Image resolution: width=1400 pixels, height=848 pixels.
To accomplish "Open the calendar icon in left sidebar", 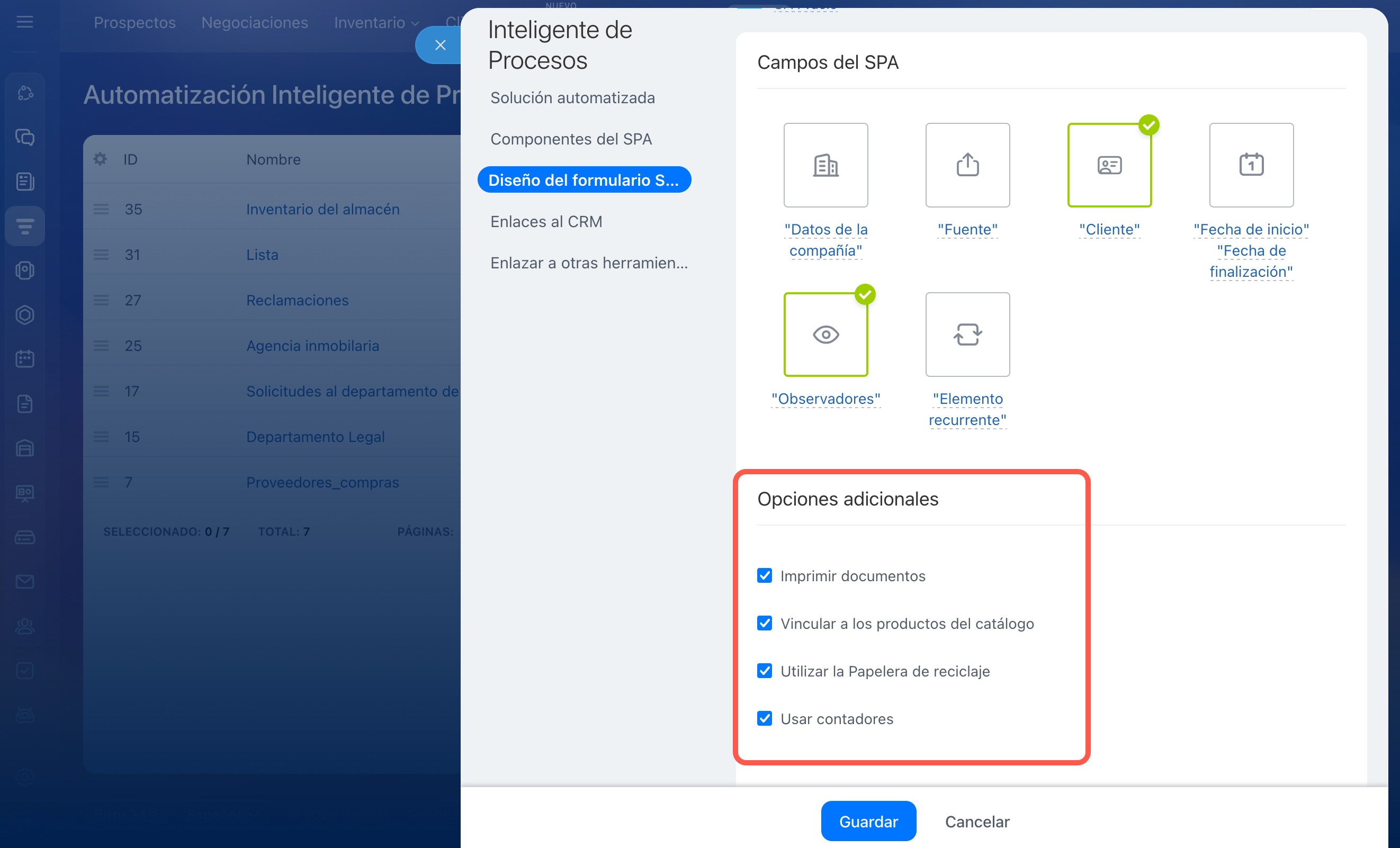I will [24, 359].
